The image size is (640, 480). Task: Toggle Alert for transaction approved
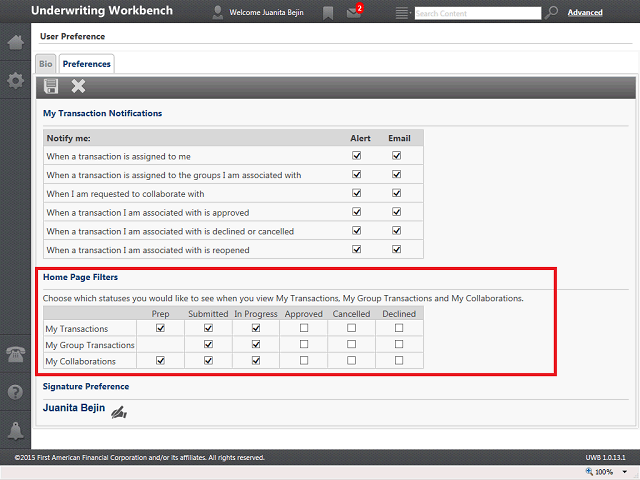click(357, 212)
